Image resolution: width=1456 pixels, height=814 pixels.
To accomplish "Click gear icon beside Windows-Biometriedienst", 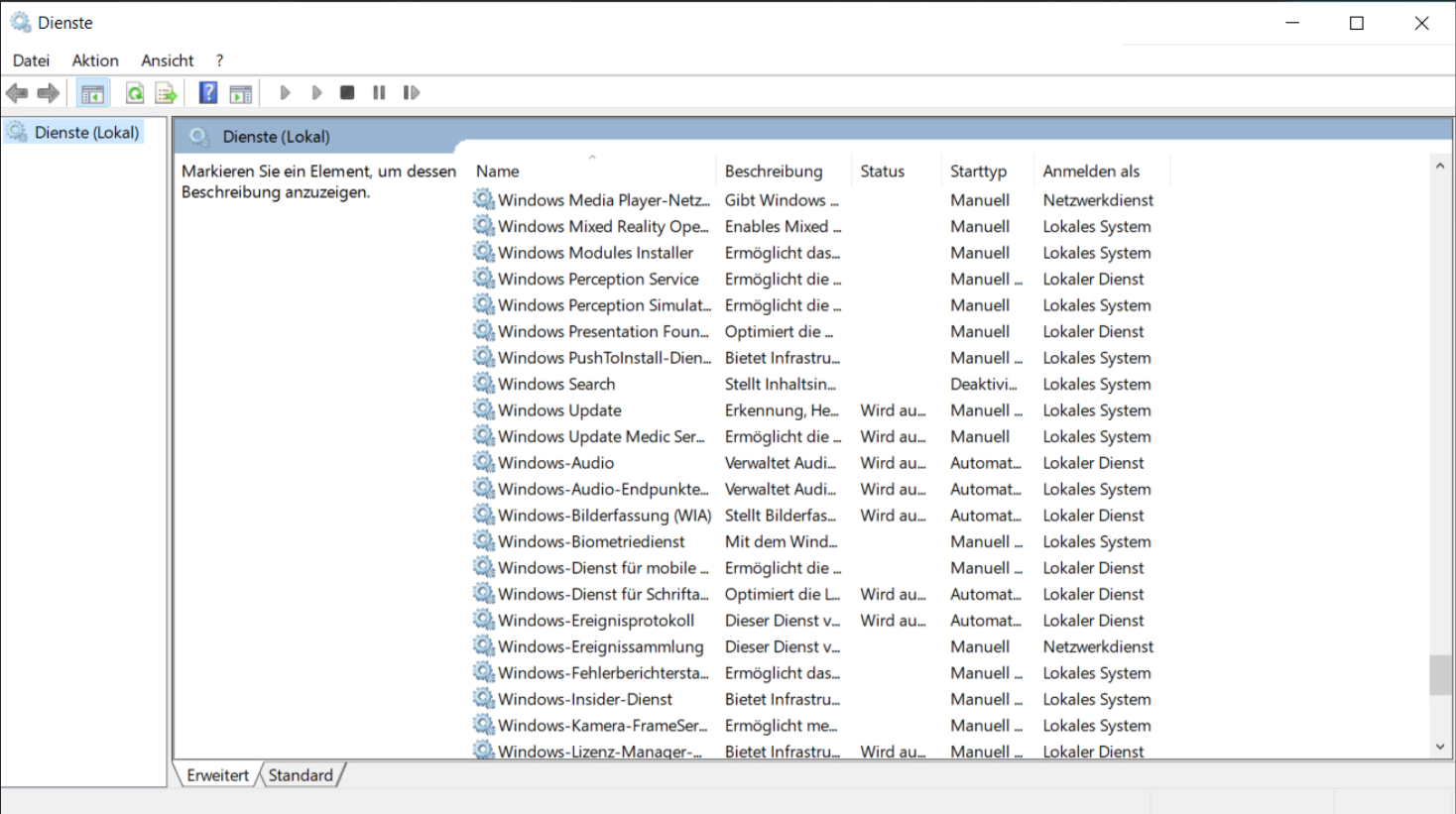I will (x=484, y=541).
